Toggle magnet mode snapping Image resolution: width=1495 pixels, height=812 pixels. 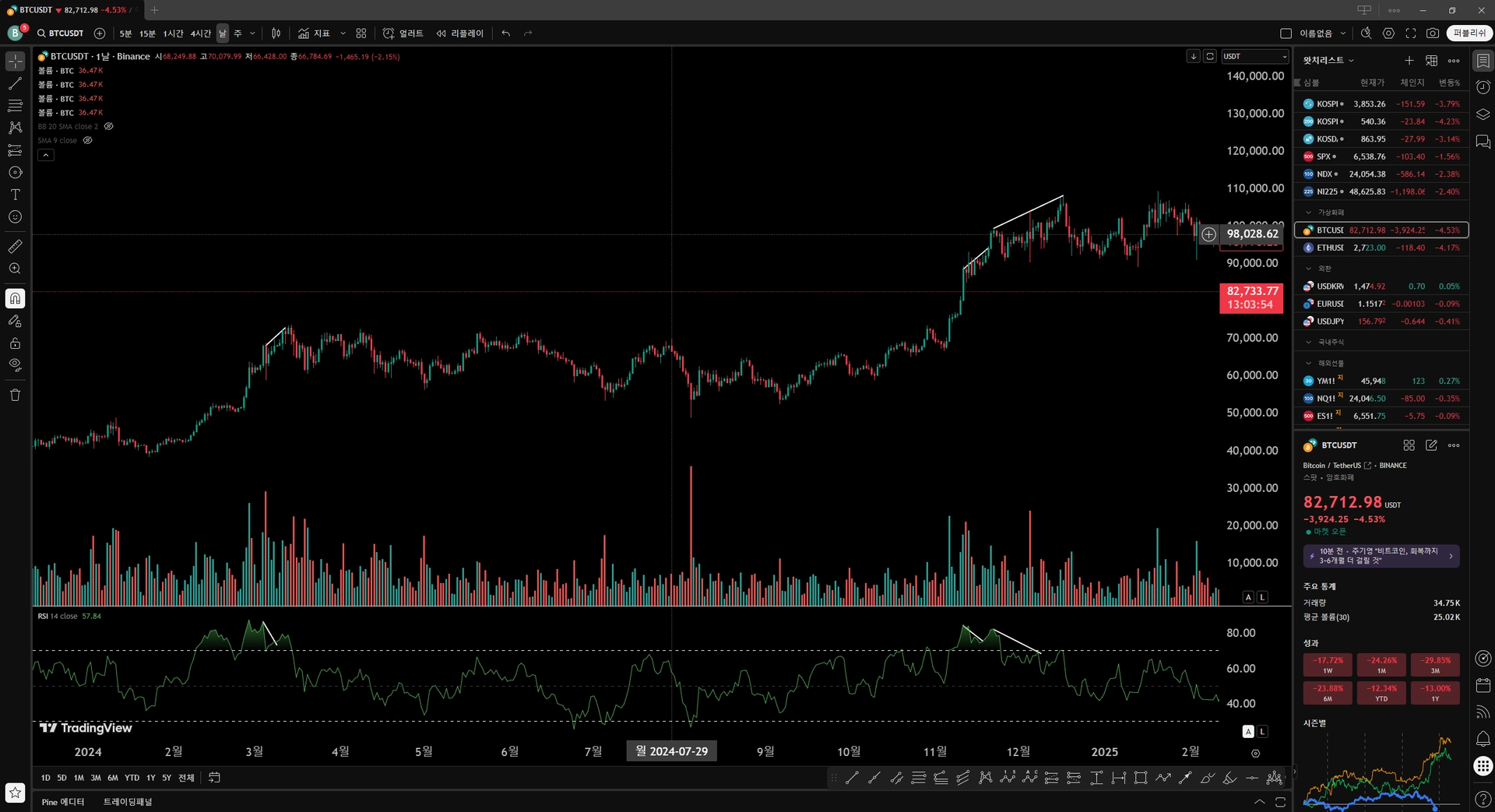(15, 298)
